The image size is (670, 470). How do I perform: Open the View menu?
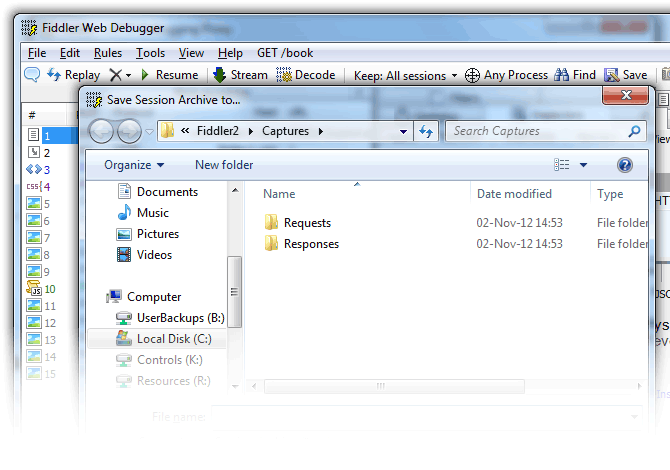191,53
